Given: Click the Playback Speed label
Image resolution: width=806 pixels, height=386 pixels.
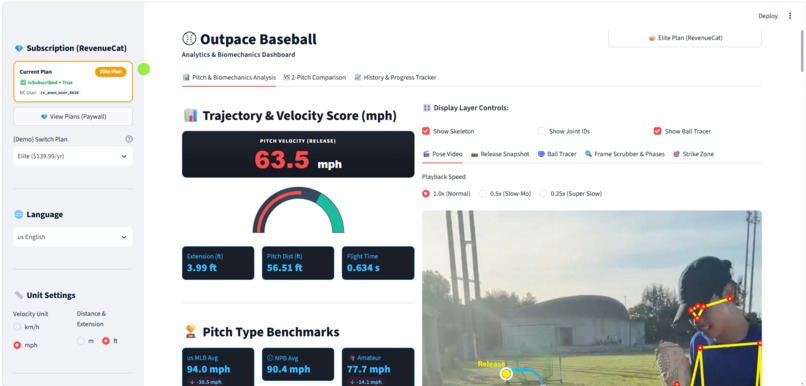Looking at the screenshot, I should coord(444,176).
